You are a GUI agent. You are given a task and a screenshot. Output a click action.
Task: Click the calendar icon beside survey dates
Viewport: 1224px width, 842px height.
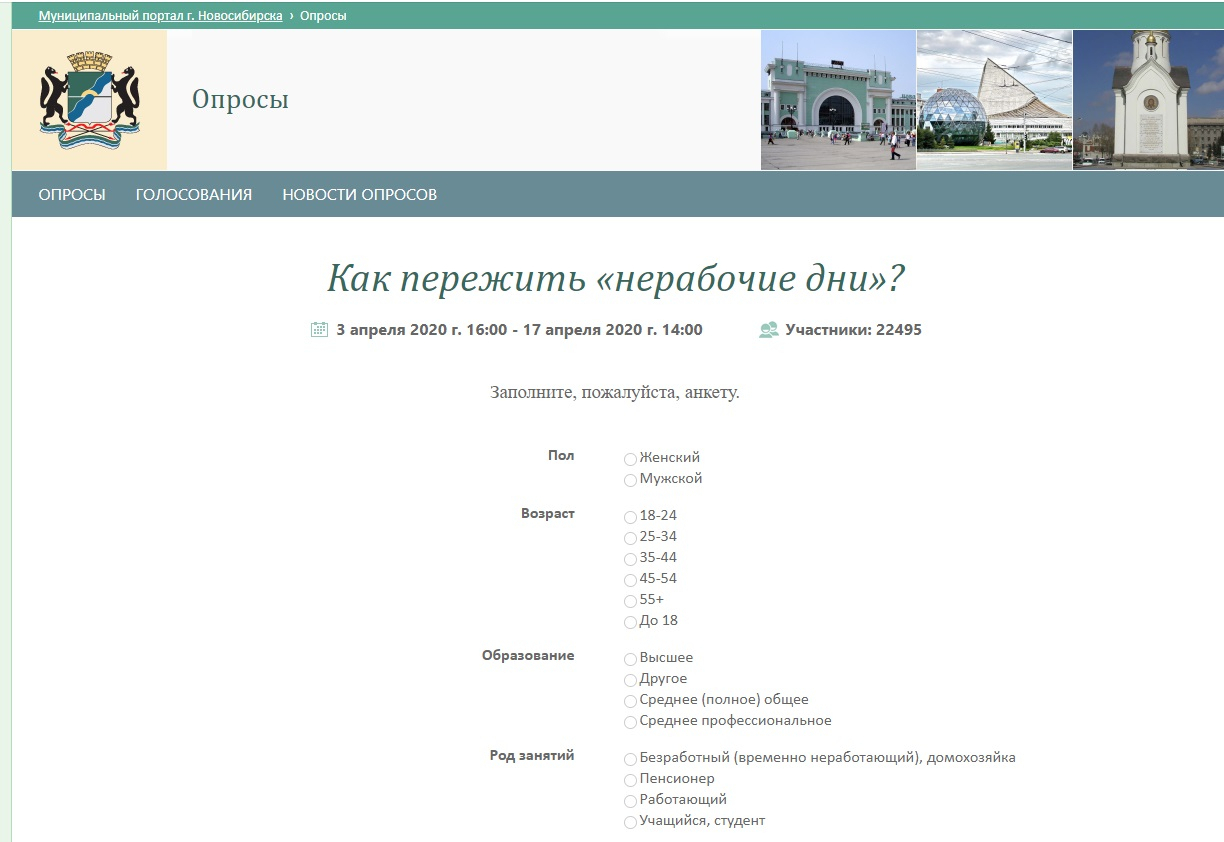pos(319,329)
